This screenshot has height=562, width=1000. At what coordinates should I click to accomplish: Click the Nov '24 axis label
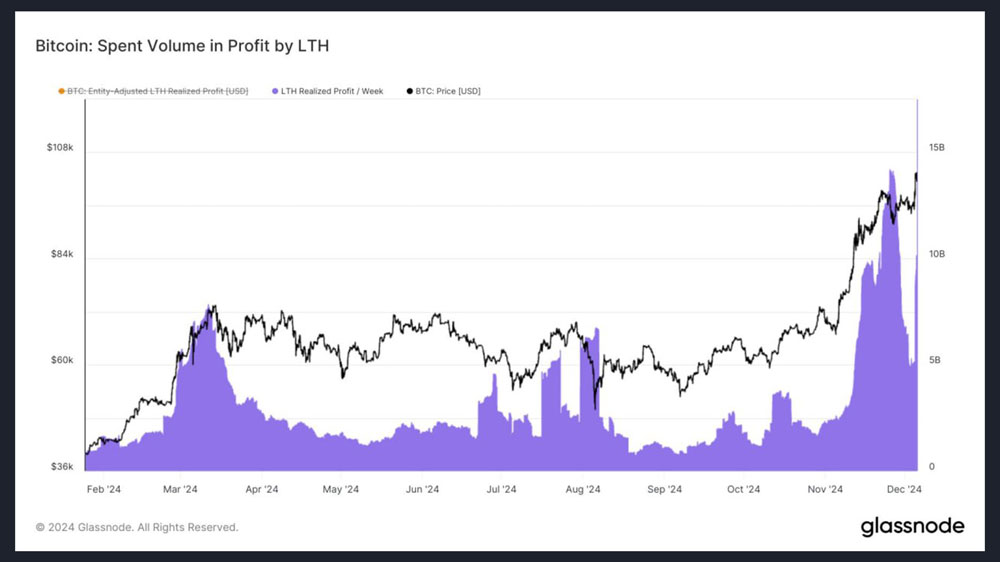[x=825, y=489]
